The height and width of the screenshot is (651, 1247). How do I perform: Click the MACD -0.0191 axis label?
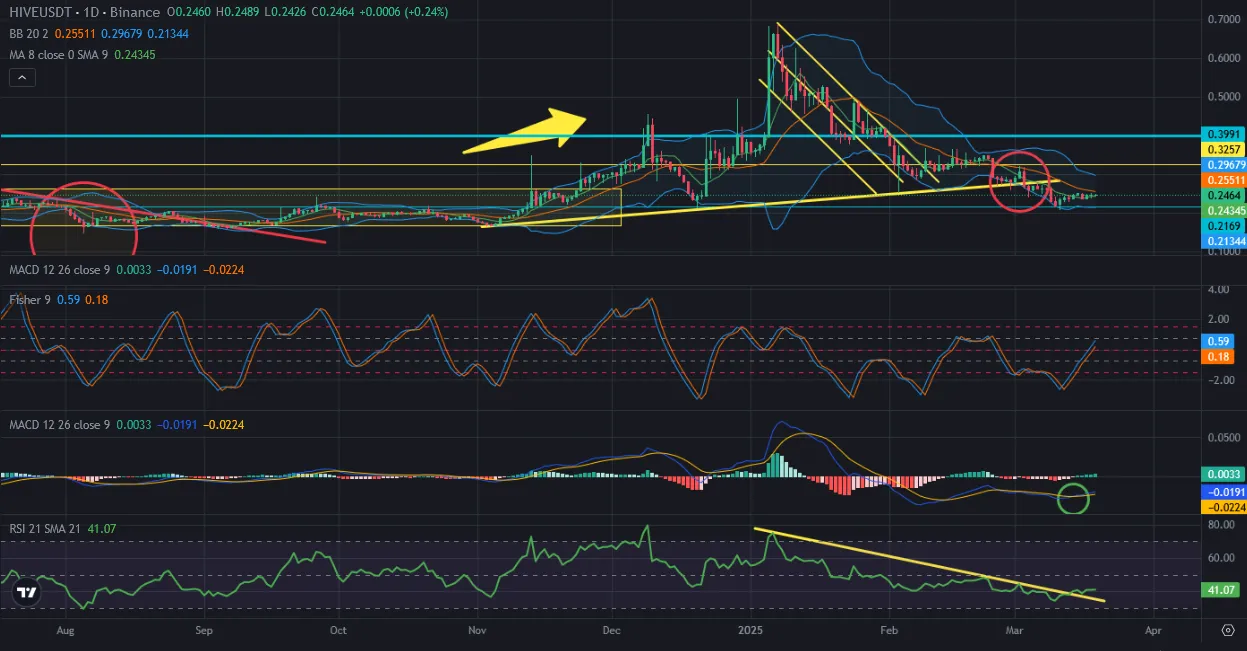[x=1222, y=492]
